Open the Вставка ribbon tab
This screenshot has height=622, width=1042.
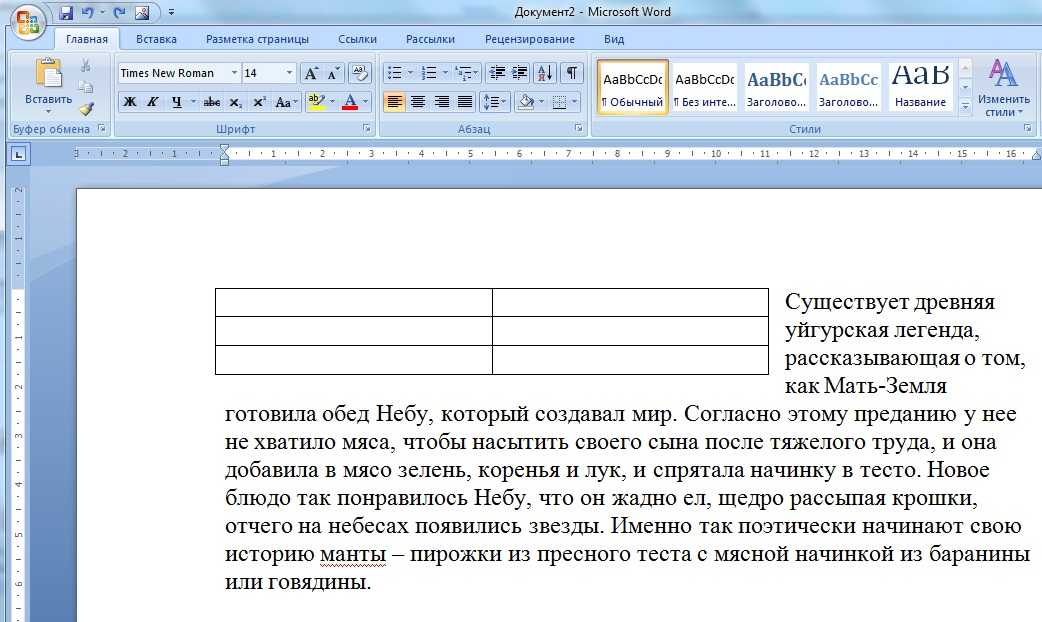tap(156, 39)
